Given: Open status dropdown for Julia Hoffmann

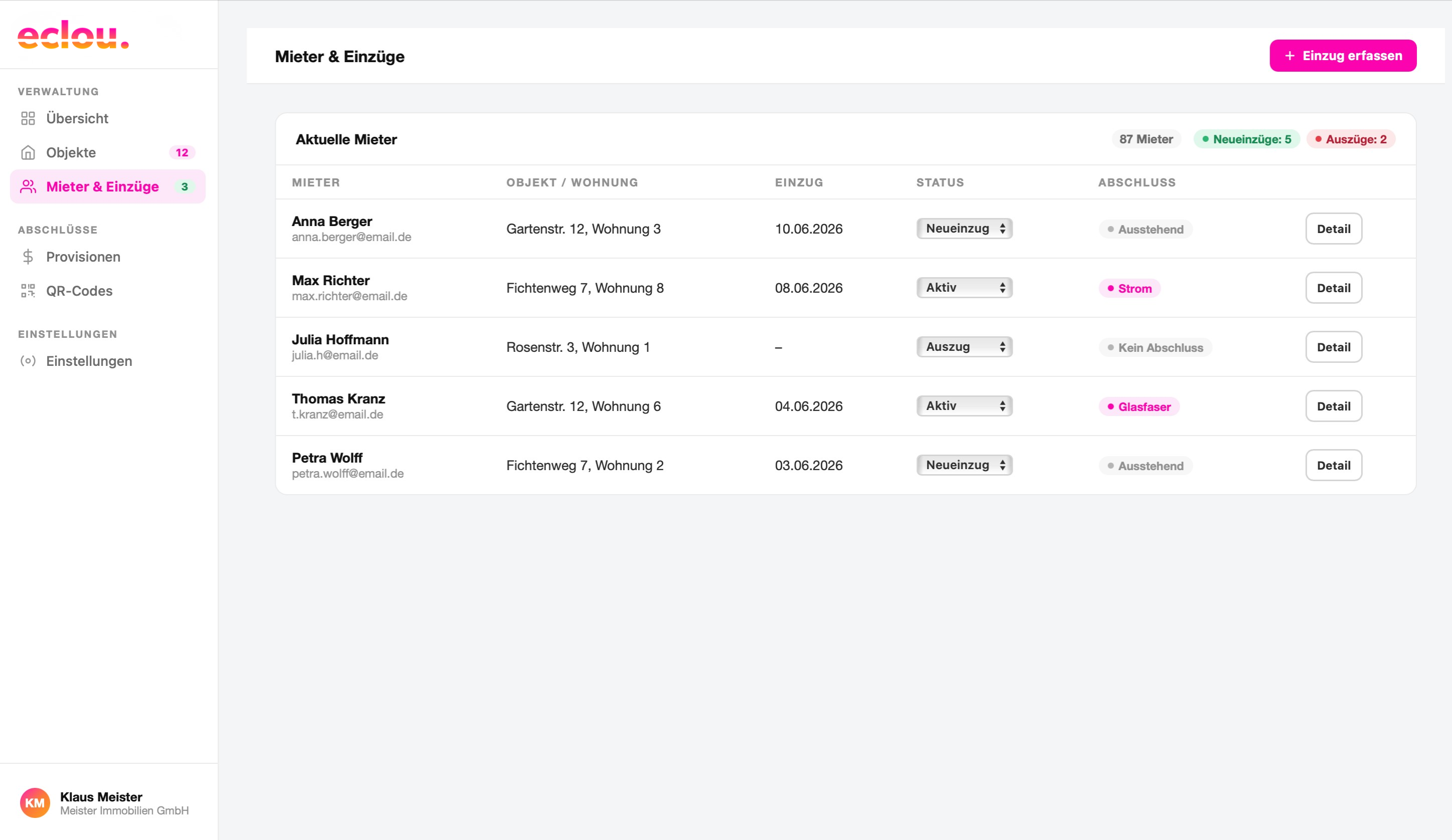Looking at the screenshot, I should (964, 346).
